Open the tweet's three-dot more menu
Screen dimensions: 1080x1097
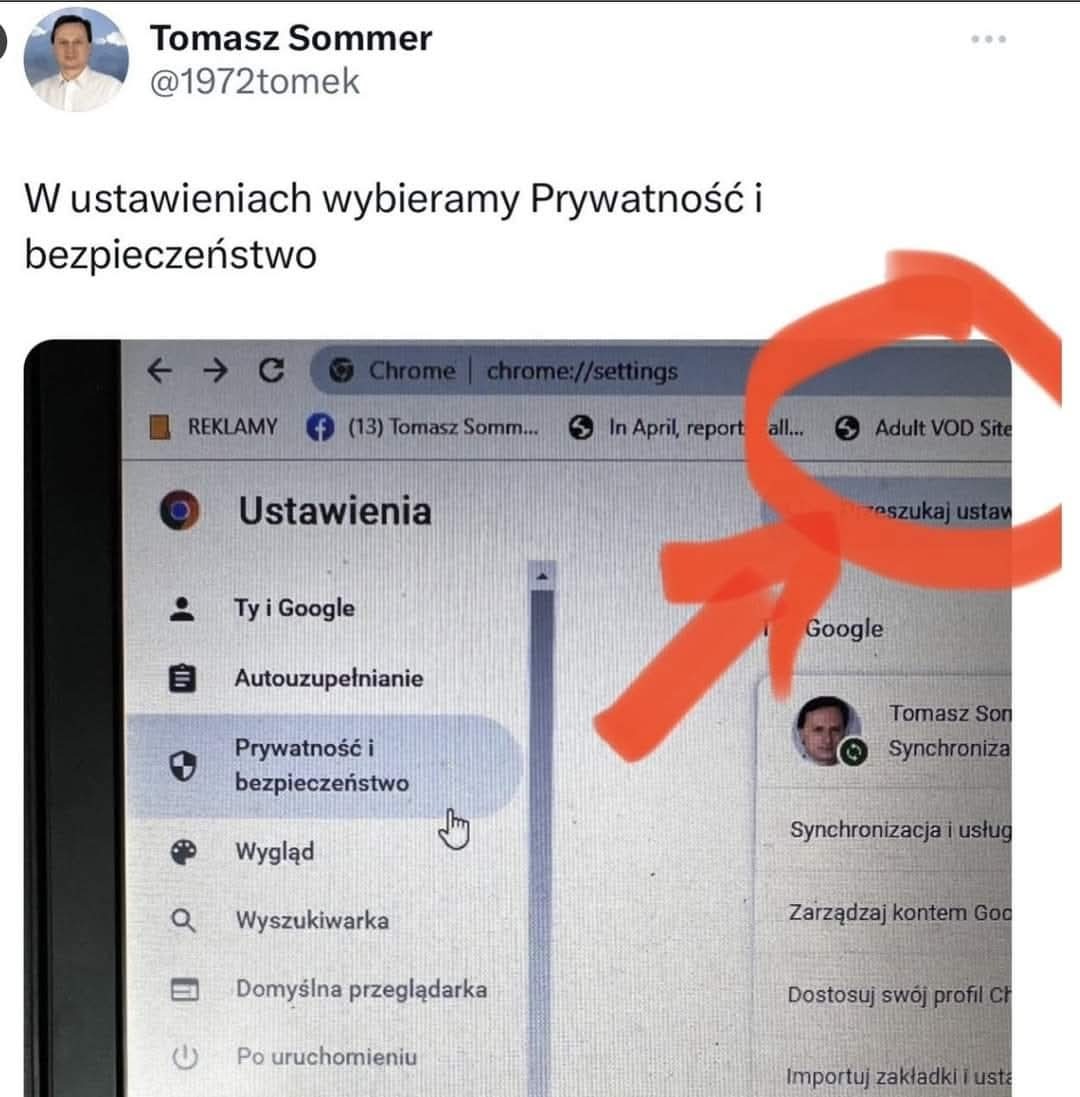[x=988, y=39]
